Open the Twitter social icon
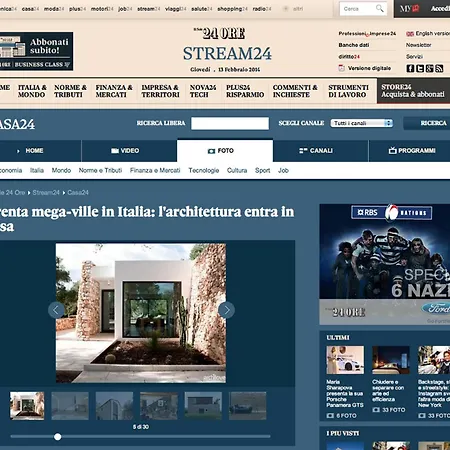The image size is (450, 450). [420, 68]
